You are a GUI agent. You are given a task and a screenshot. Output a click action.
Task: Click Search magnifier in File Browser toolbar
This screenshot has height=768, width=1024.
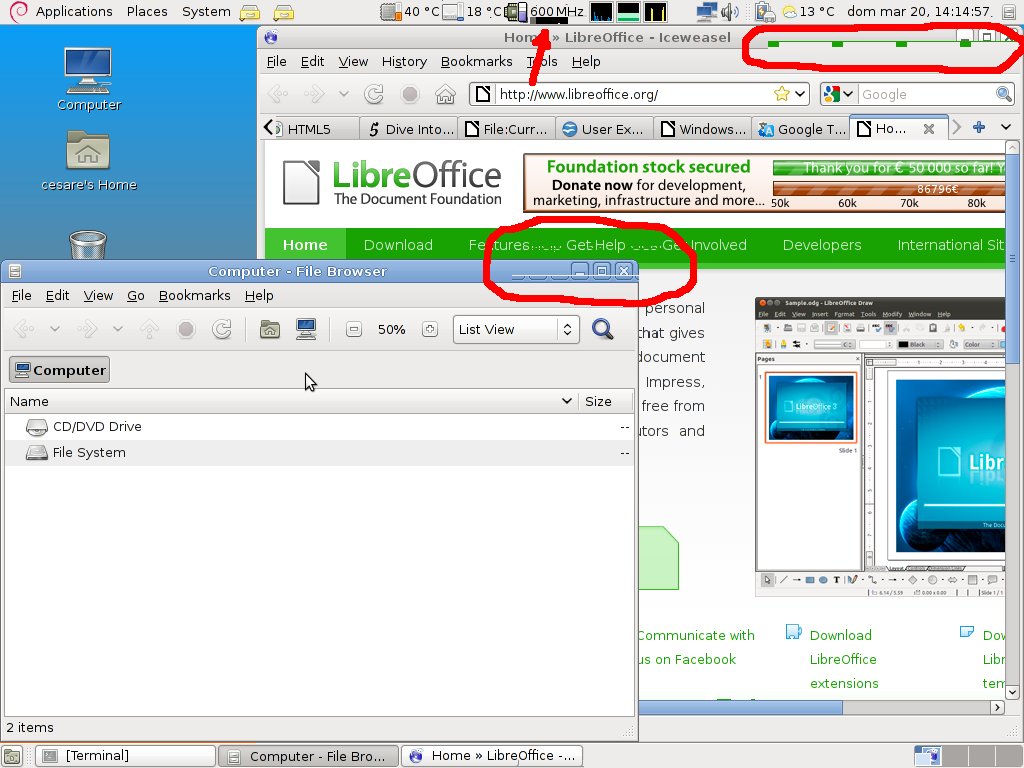pyautogui.click(x=602, y=329)
